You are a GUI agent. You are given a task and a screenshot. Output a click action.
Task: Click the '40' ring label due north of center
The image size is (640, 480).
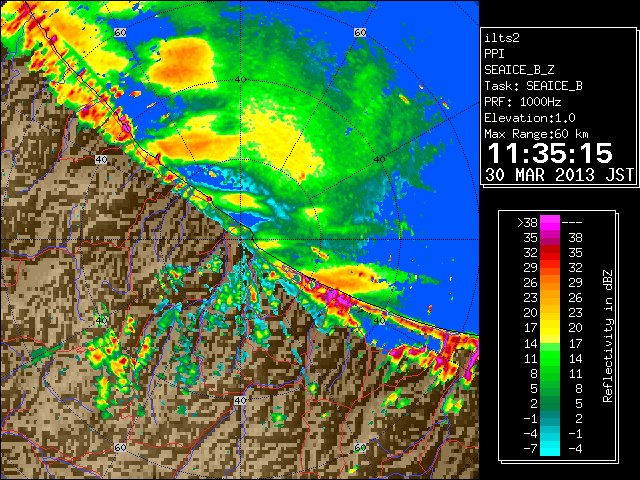(240, 79)
